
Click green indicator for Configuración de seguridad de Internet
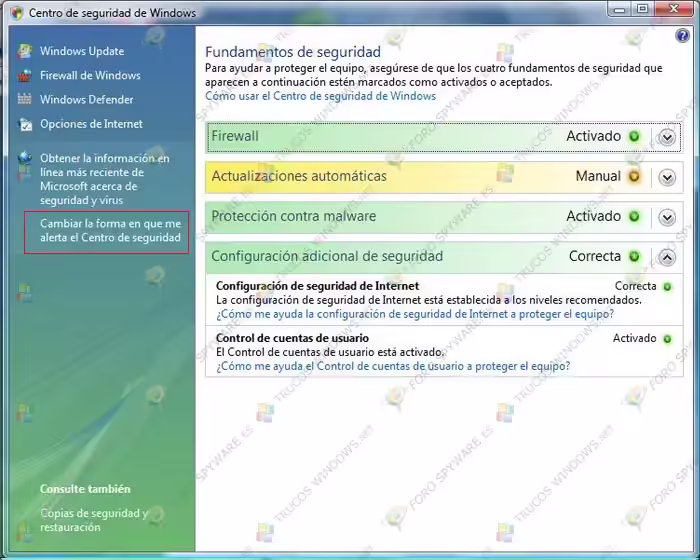pos(667,287)
